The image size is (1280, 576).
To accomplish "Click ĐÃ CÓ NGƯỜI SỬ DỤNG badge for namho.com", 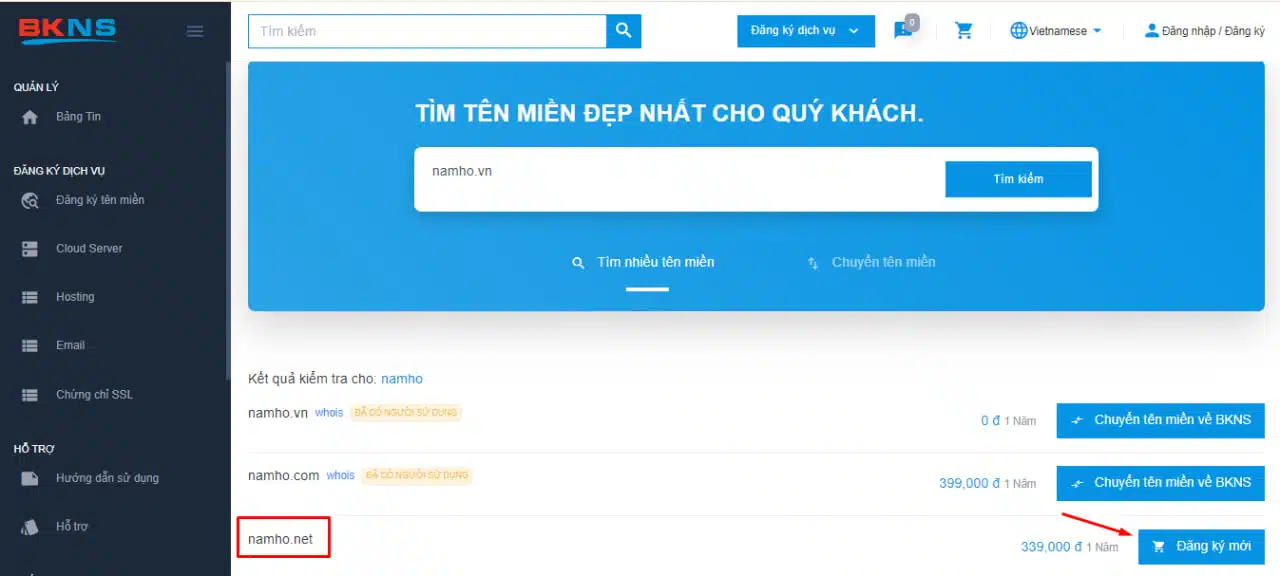I will 417,476.
